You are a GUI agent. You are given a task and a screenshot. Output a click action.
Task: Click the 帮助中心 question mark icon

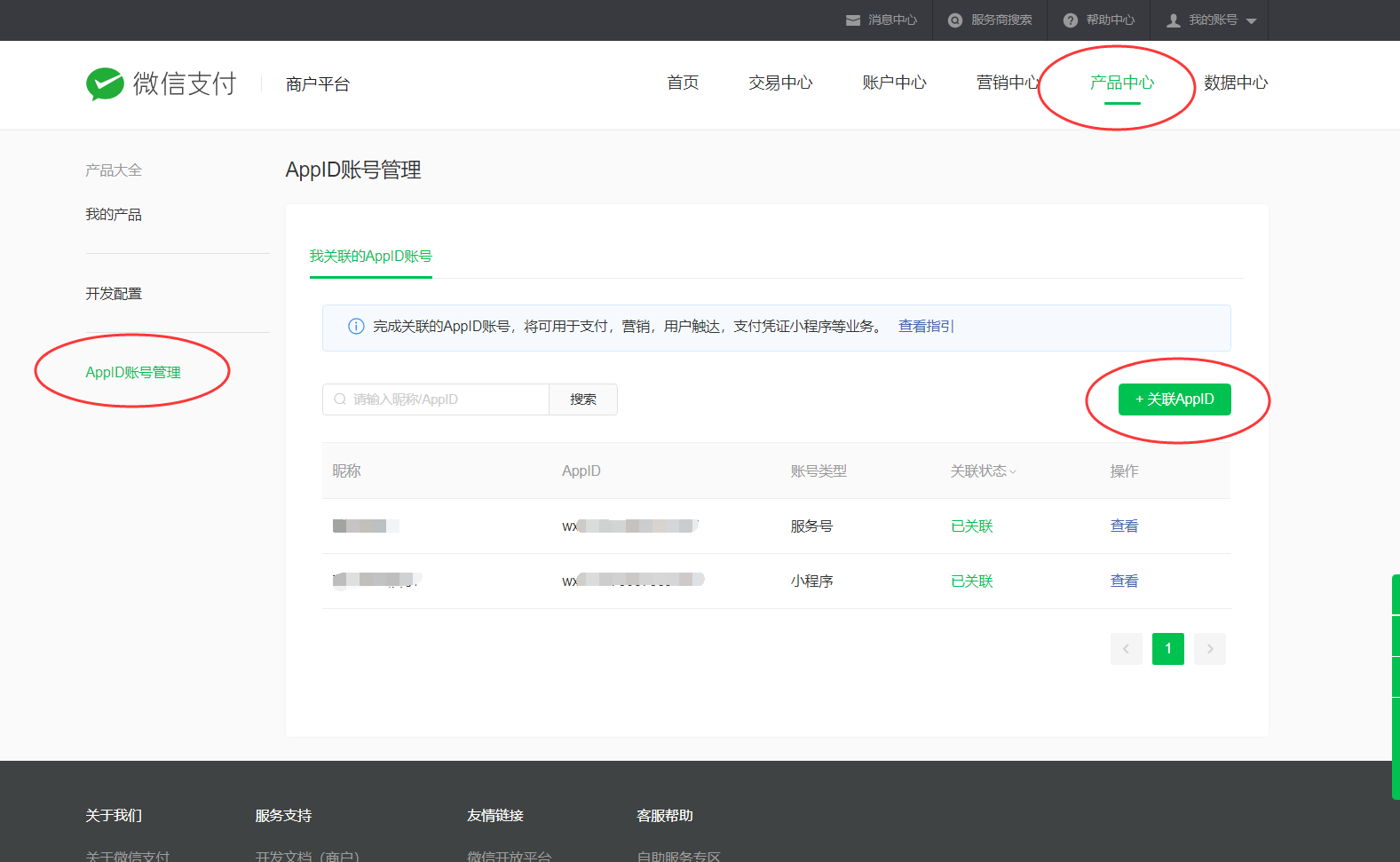1071,20
